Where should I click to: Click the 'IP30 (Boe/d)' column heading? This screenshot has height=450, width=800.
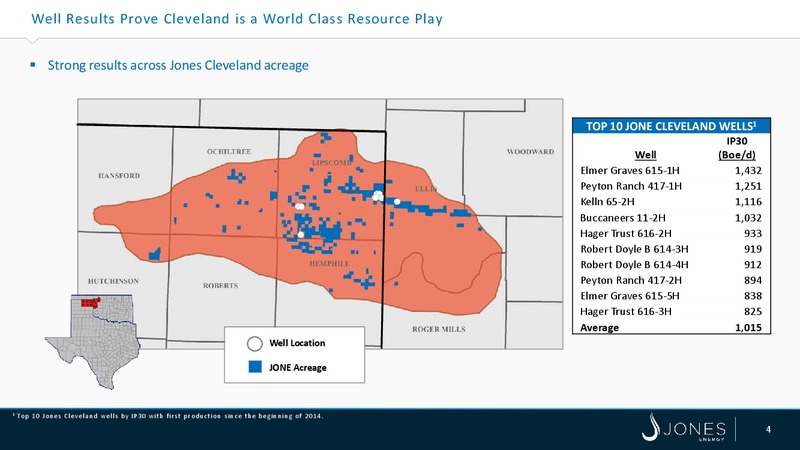point(737,148)
